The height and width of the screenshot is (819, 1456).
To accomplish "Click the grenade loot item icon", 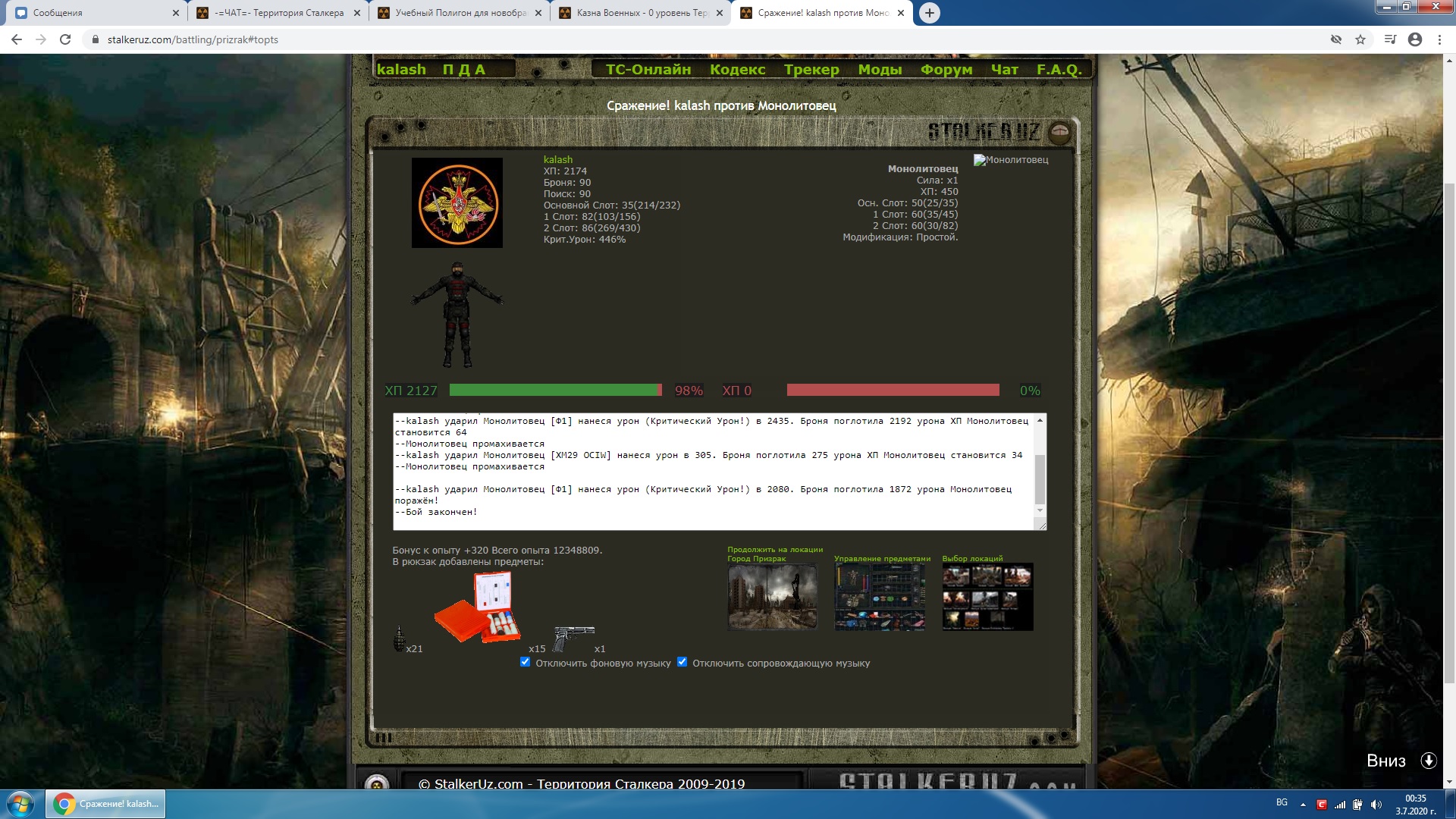I will click(x=399, y=639).
